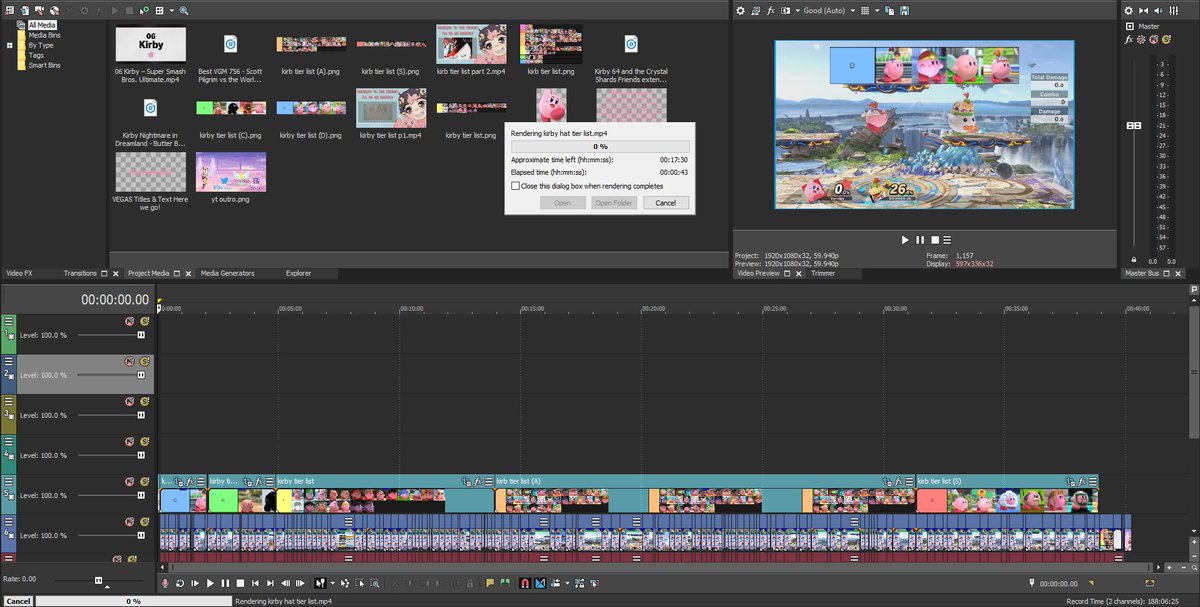
Task: Mute track 1
Action: (130, 321)
